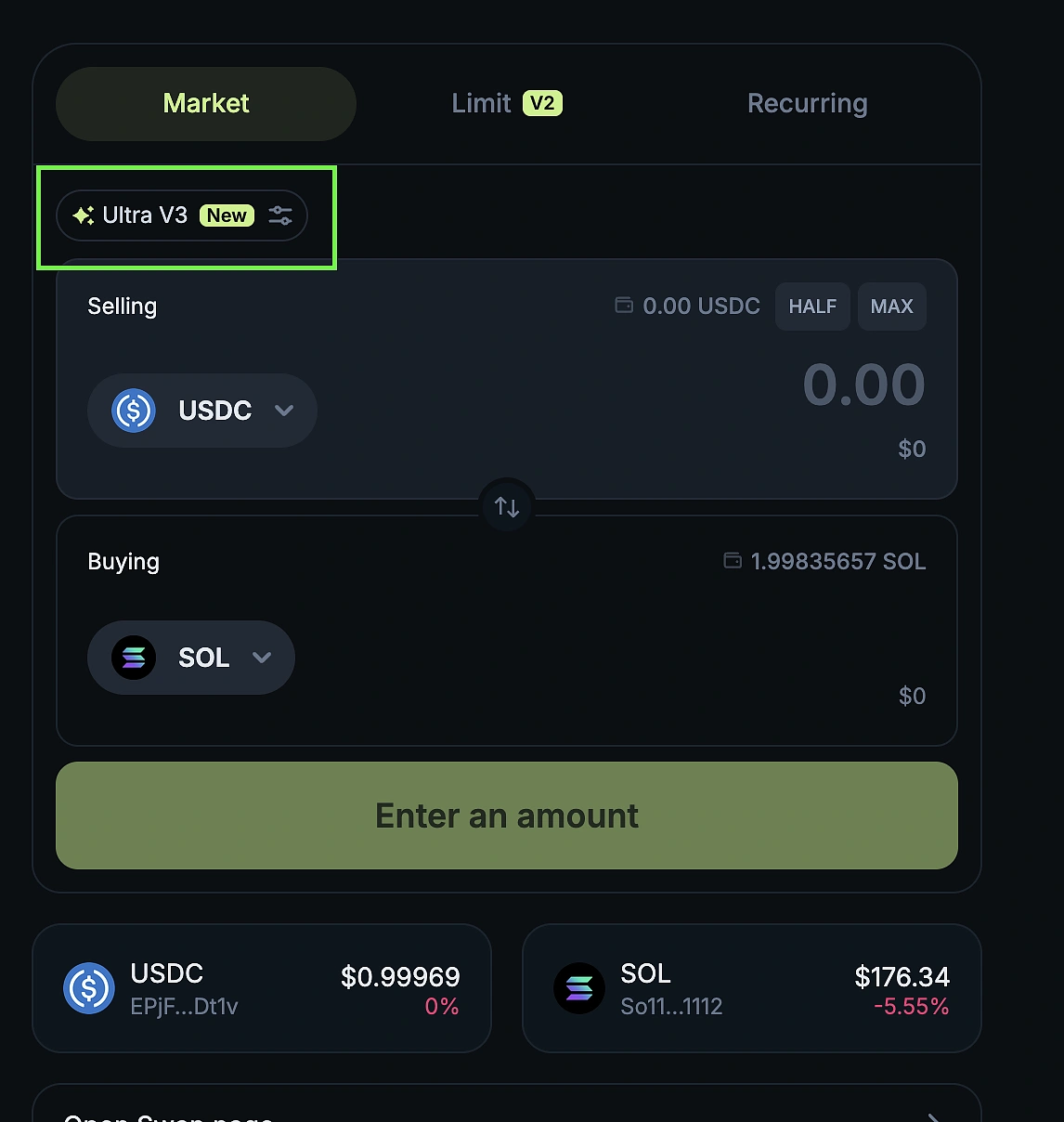Select the Market trading mode
Viewport: 1064px width, 1122px height.
pyautogui.click(x=205, y=103)
